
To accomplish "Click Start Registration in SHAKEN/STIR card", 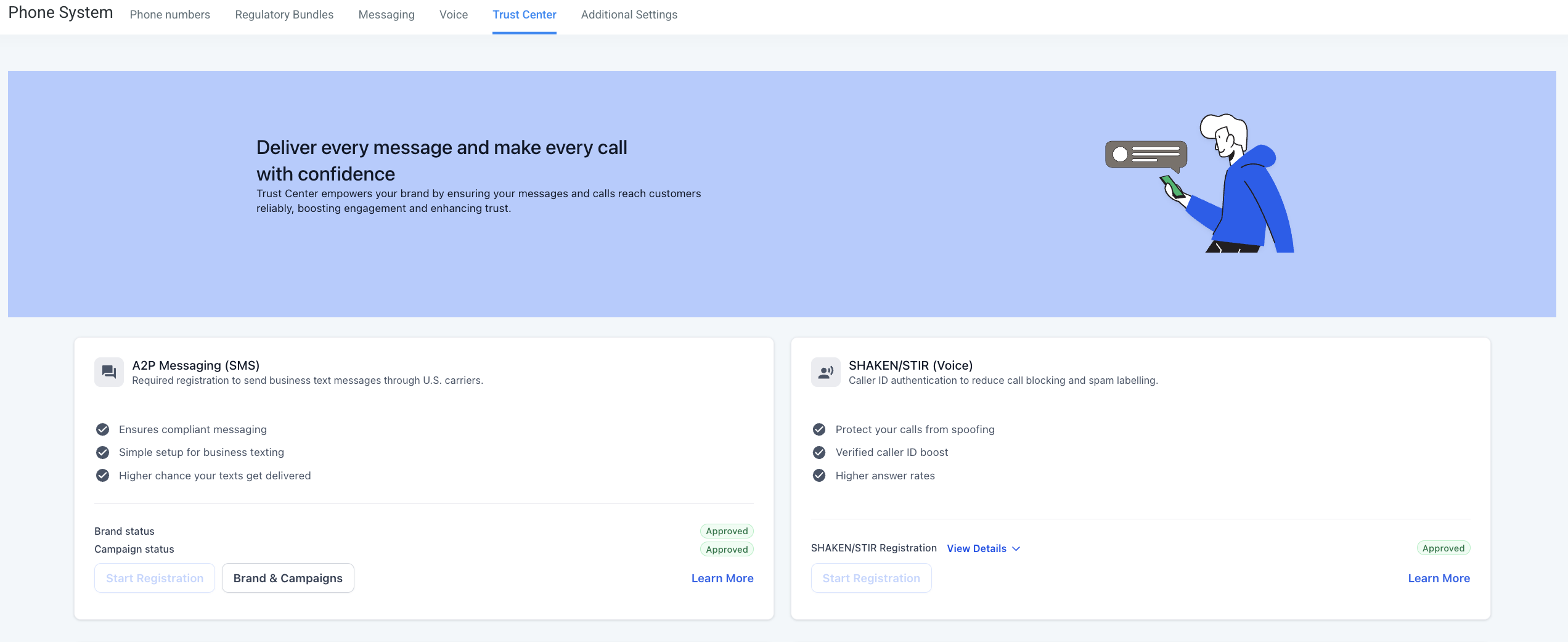I will [x=872, y=578].
